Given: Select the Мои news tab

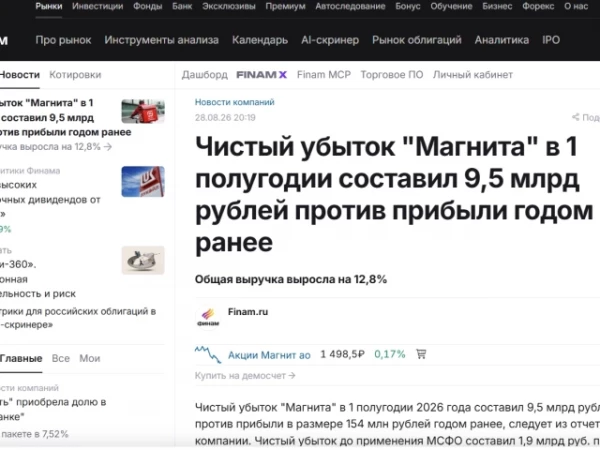Looking at the screenshot, I should point(90,359).
